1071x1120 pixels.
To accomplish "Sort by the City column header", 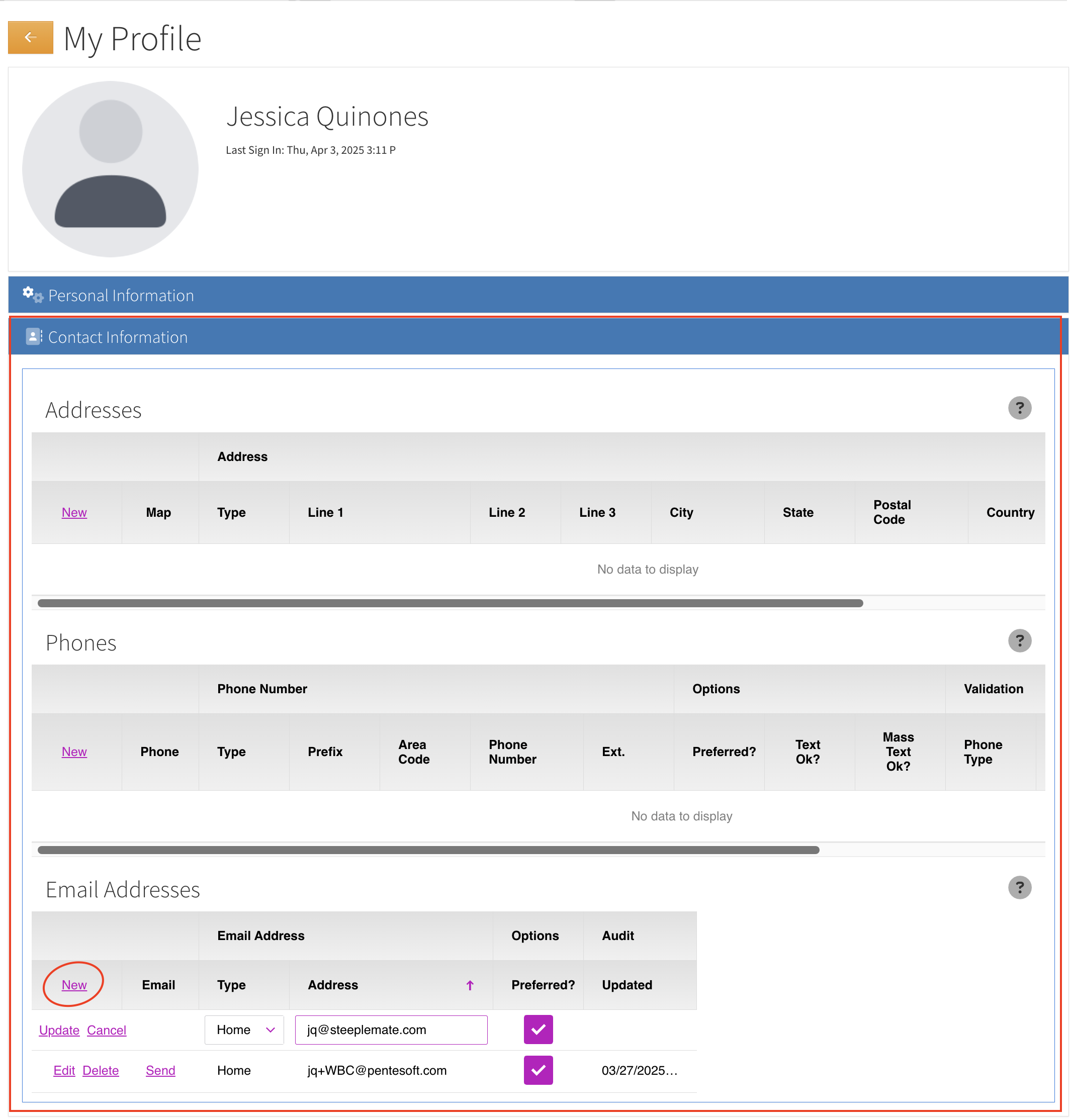I will pos(707,513).
